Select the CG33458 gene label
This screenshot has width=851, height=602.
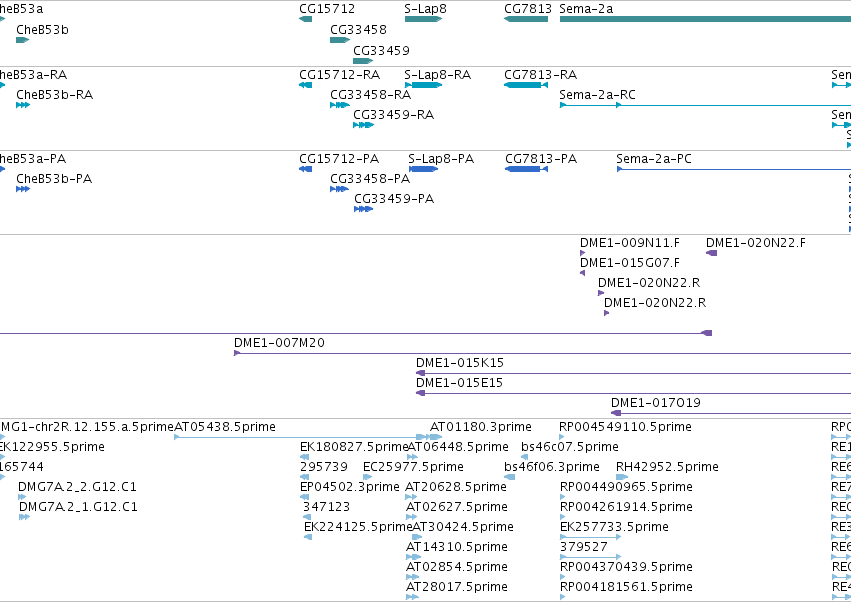click(358, 29)
